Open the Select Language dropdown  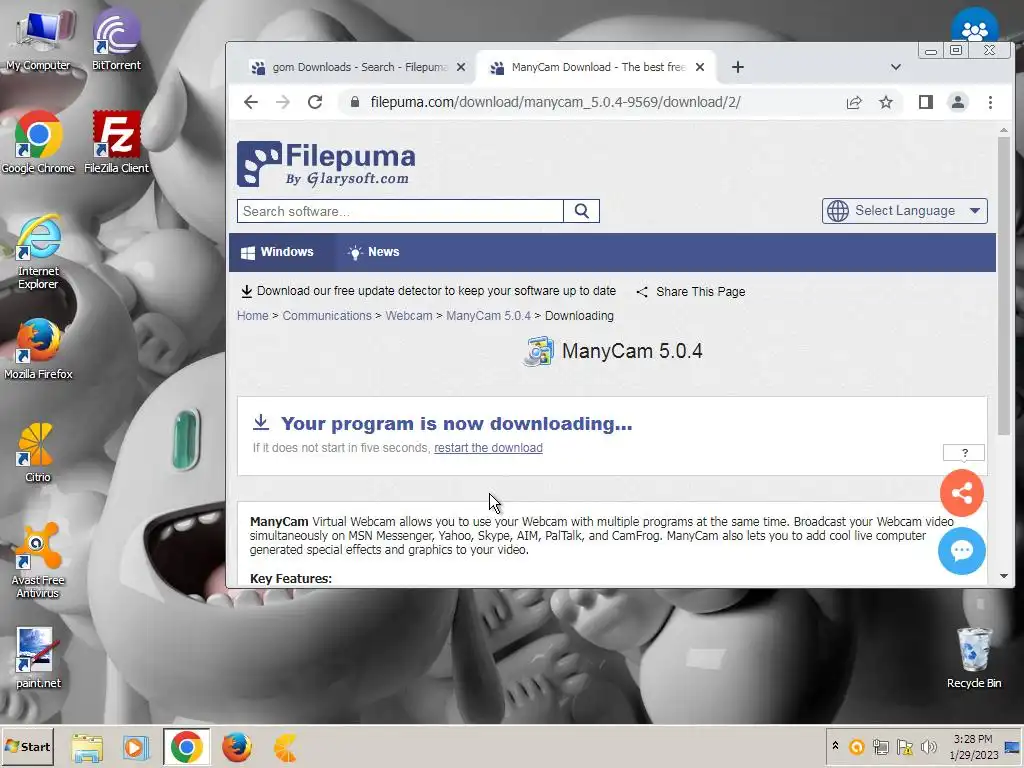[x=904, y=211]
